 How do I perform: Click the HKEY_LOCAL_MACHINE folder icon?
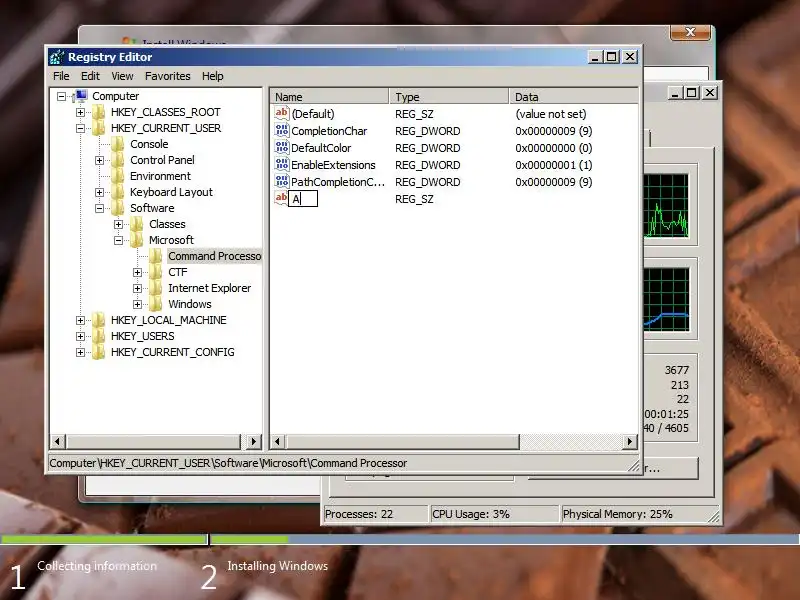(98, 320)
